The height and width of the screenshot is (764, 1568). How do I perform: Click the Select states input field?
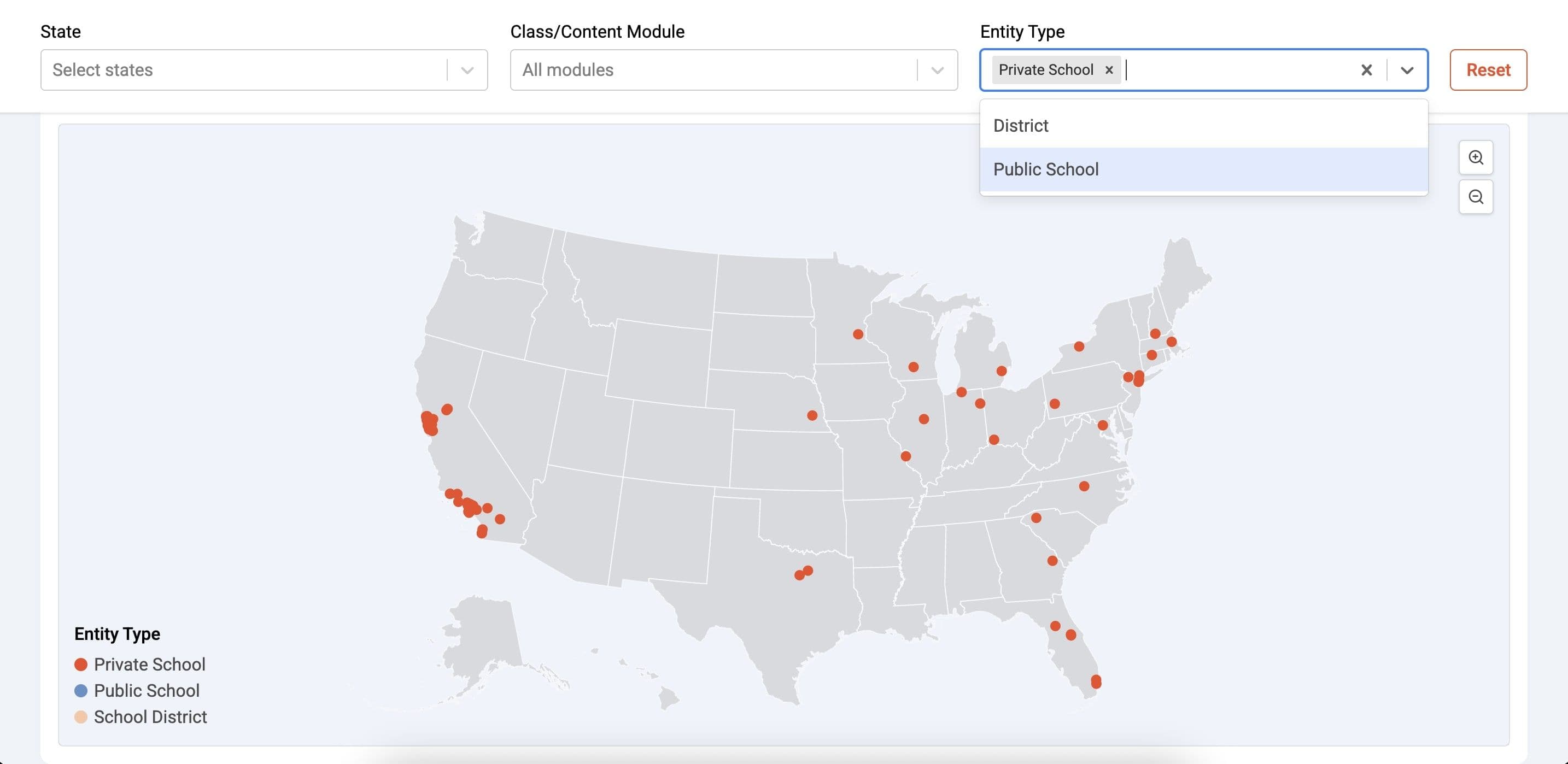[243, 70]
